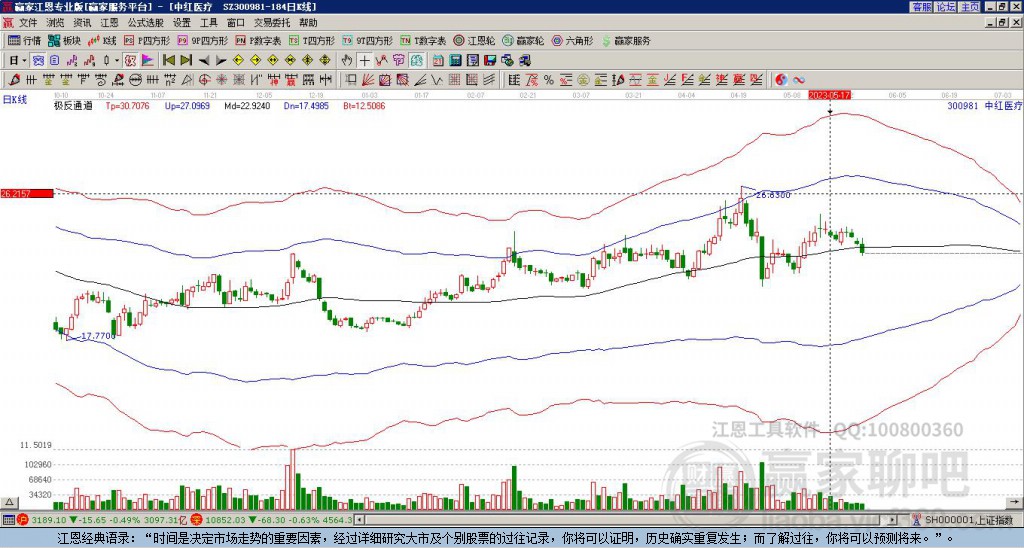The height and width of the screenshot is (548, 1024).
Task: Click the yin-yang taiji icon
Action: [781, 80]
